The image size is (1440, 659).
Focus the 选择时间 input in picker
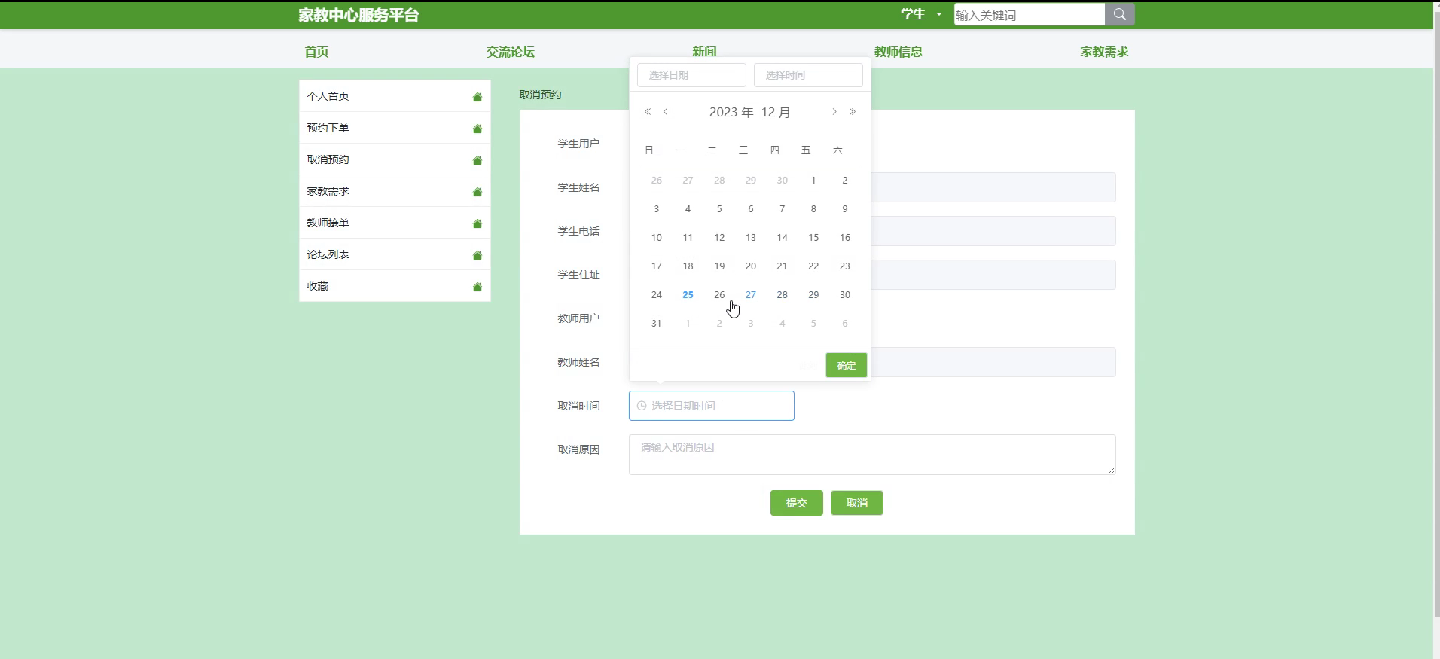coord(808,75)
